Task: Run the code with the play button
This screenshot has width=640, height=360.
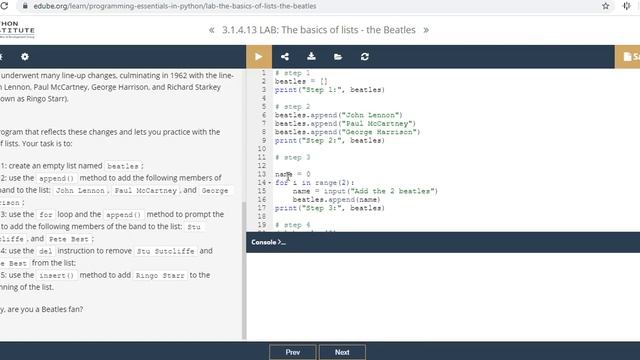Action: (259, 57)
